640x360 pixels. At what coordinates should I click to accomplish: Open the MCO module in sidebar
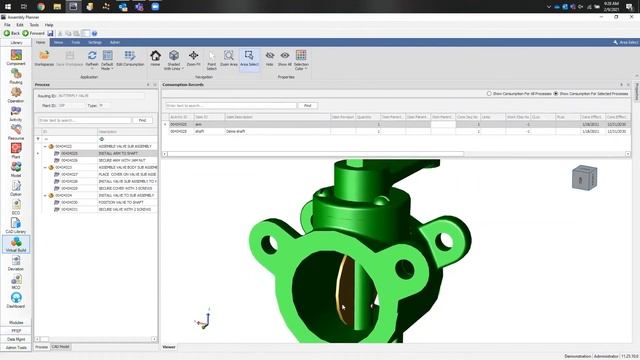tap(16, 281)
